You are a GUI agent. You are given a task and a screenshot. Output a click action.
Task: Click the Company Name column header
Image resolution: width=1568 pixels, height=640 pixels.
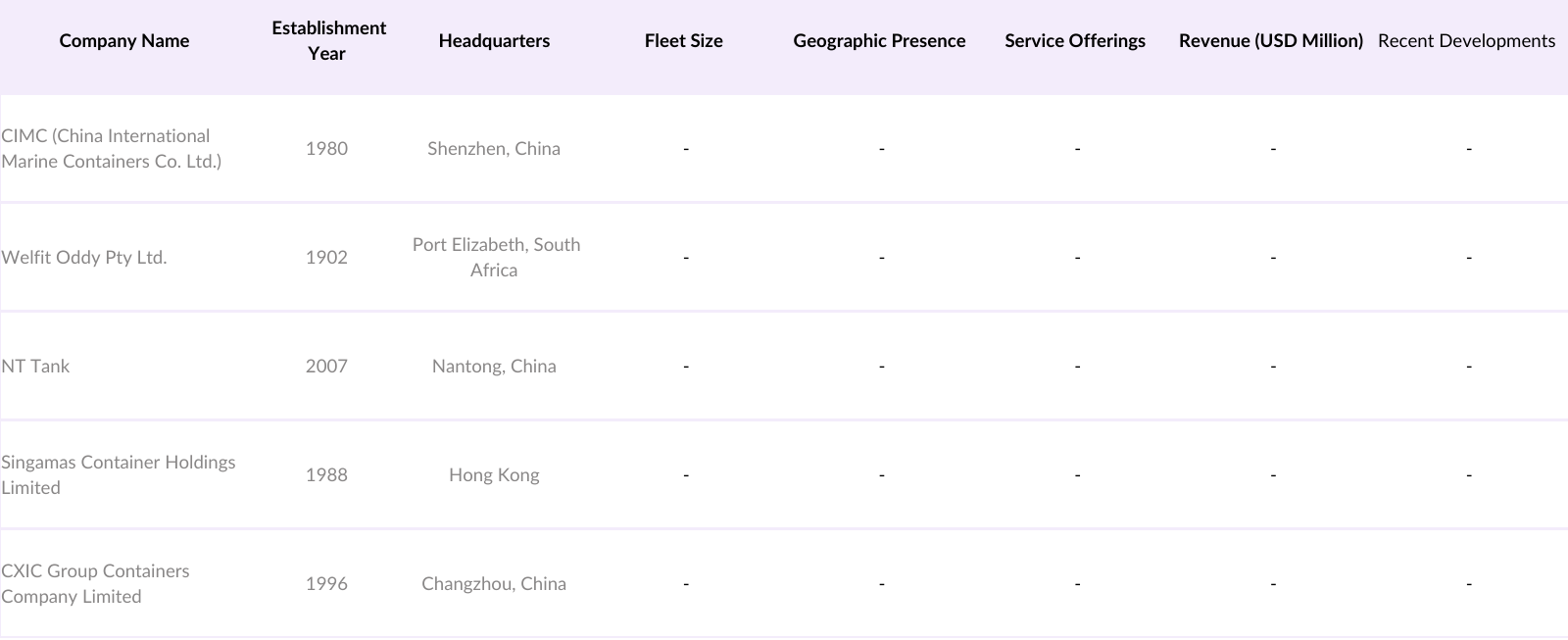point(124,41)
